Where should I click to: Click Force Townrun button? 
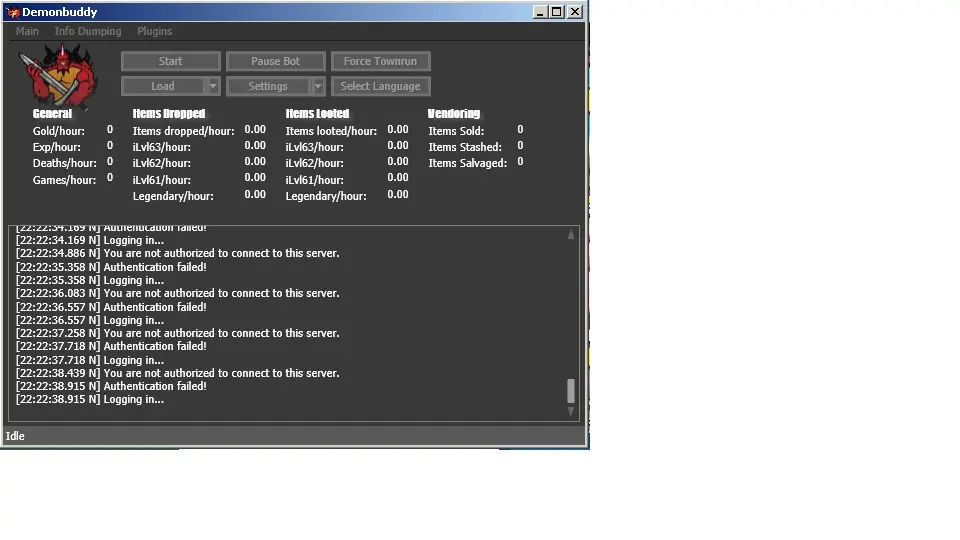pyautogui.click(x=380, y=61)
